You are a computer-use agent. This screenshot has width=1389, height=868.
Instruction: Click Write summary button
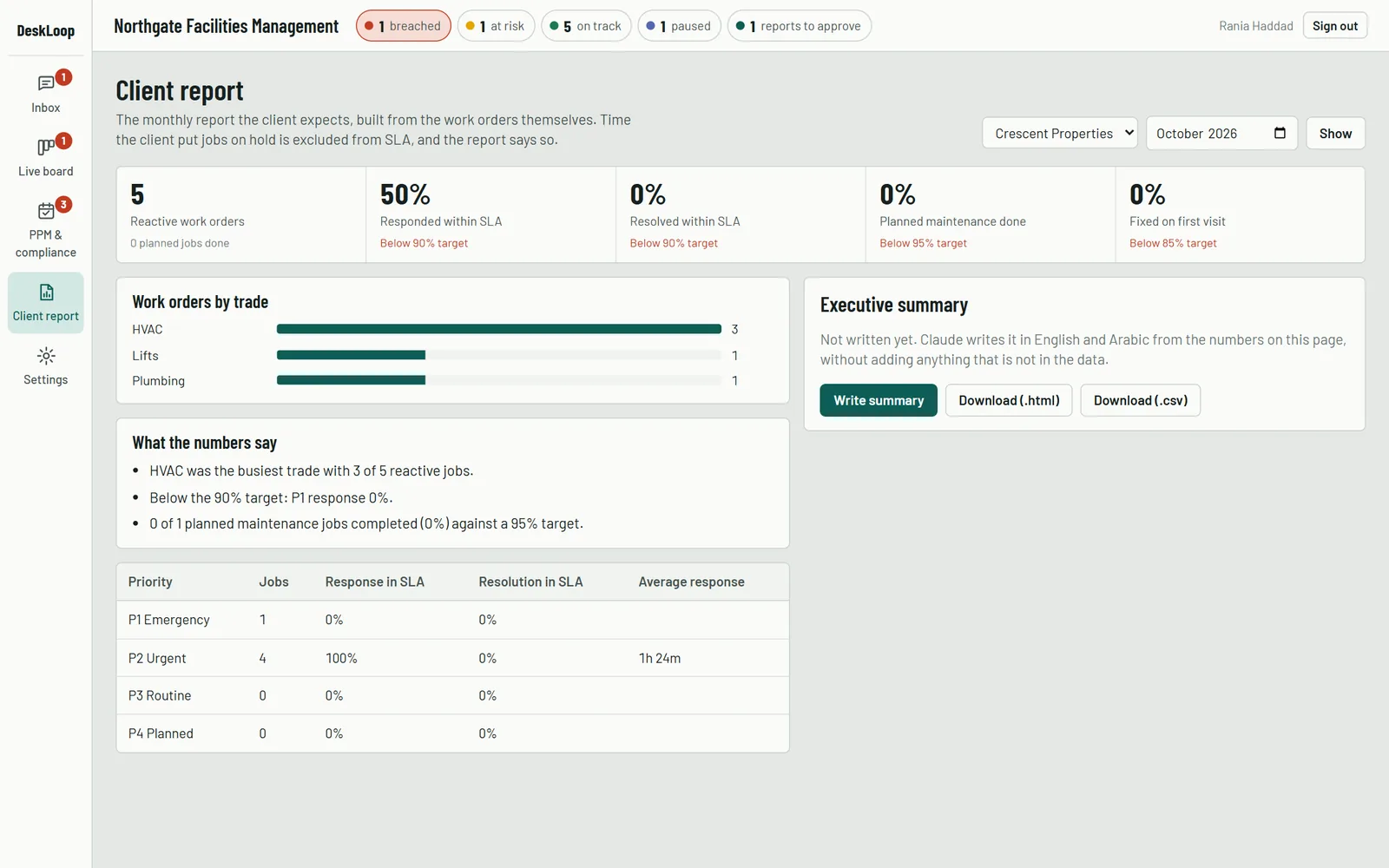(x=879, y=400)
